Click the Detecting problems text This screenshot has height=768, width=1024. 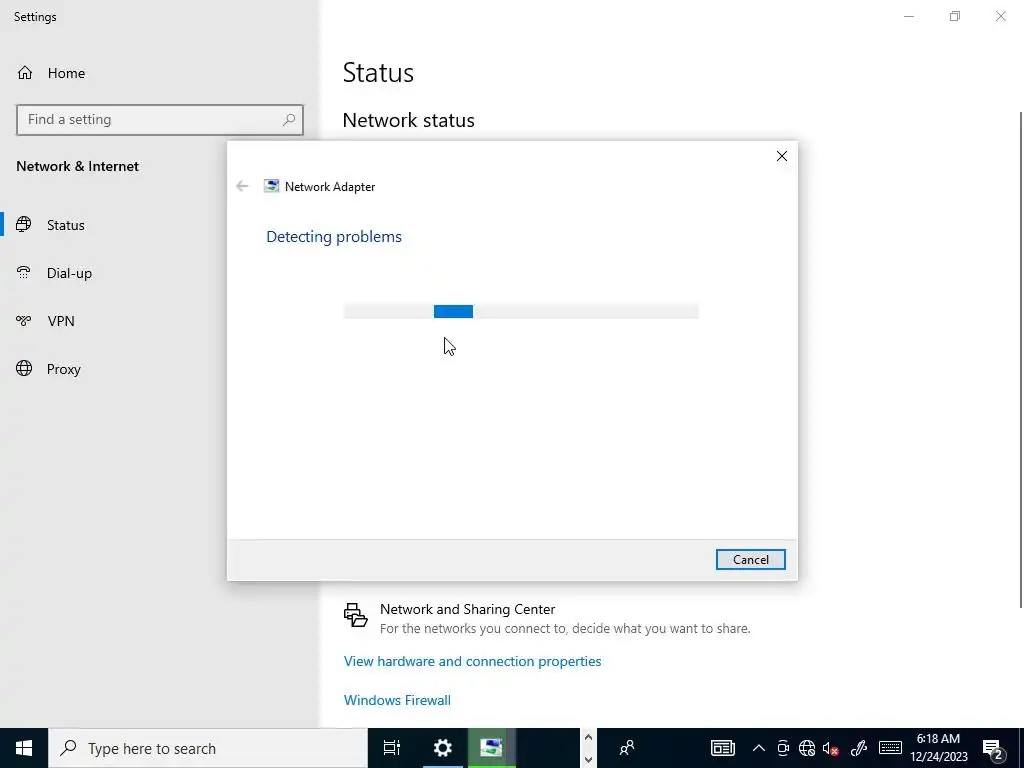(x=334, y=237)
